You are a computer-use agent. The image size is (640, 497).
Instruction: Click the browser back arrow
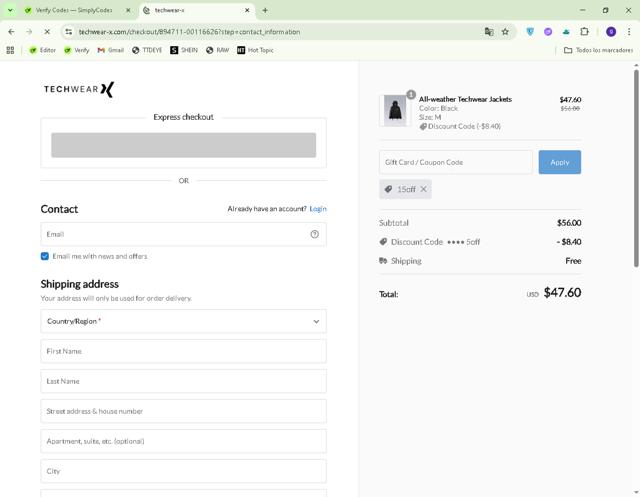(11, 31)
